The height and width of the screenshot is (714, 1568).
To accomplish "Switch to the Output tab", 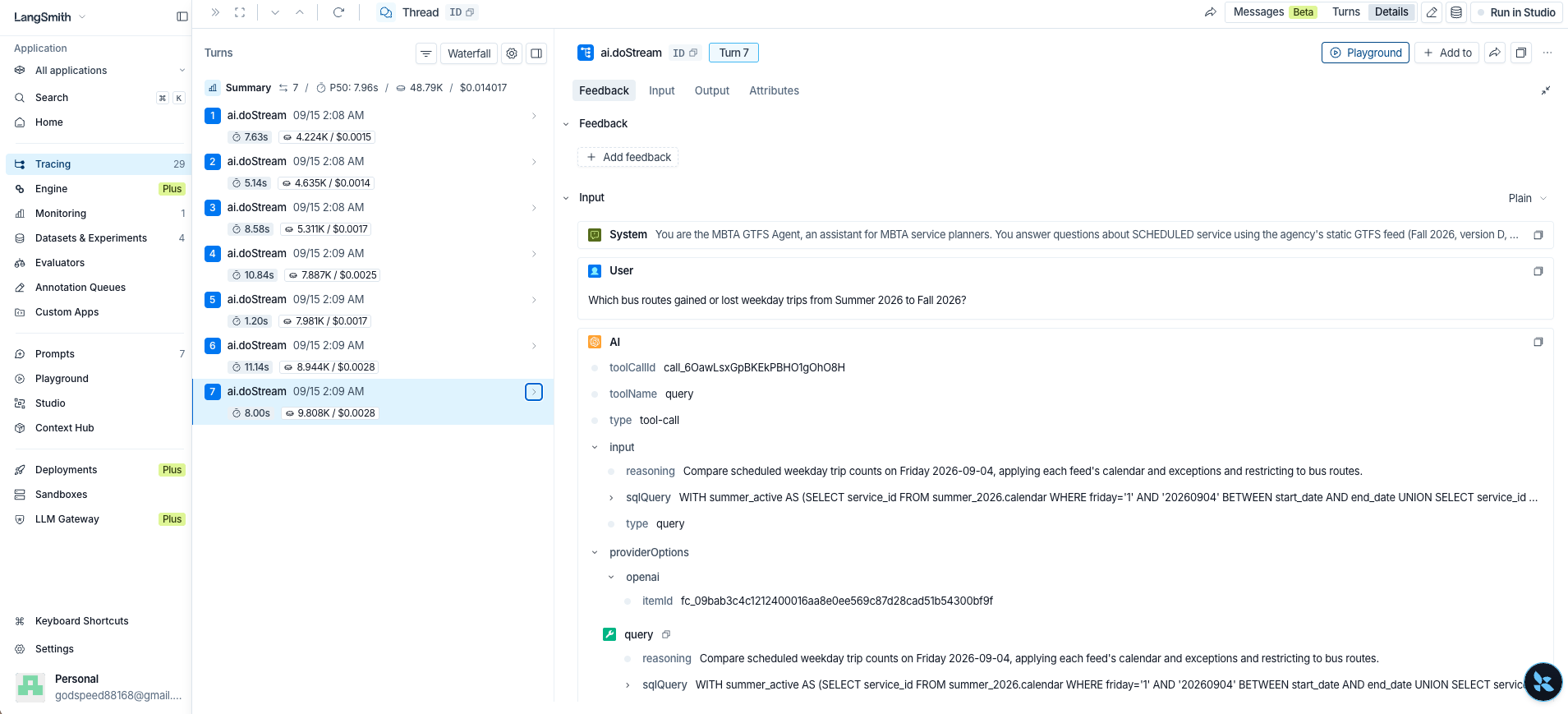I will tap(711, 90).
